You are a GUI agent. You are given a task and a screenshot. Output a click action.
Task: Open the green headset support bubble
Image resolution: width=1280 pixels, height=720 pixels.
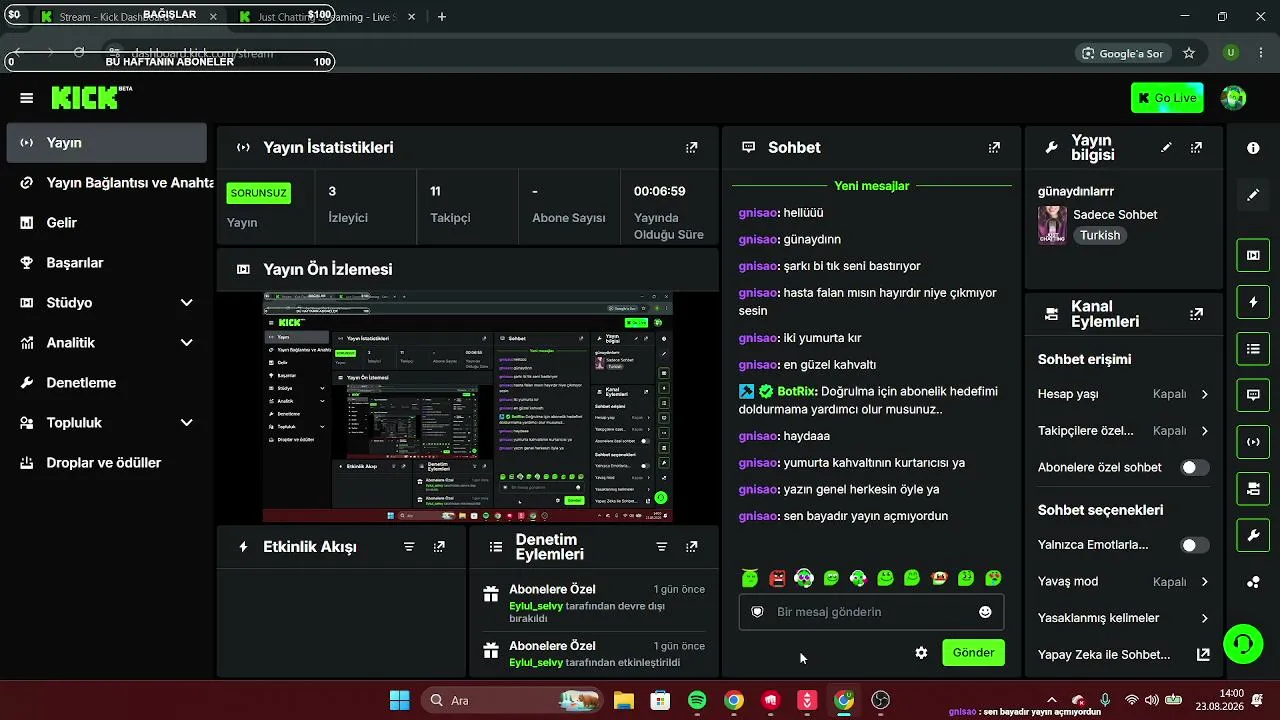point(1243,643)
